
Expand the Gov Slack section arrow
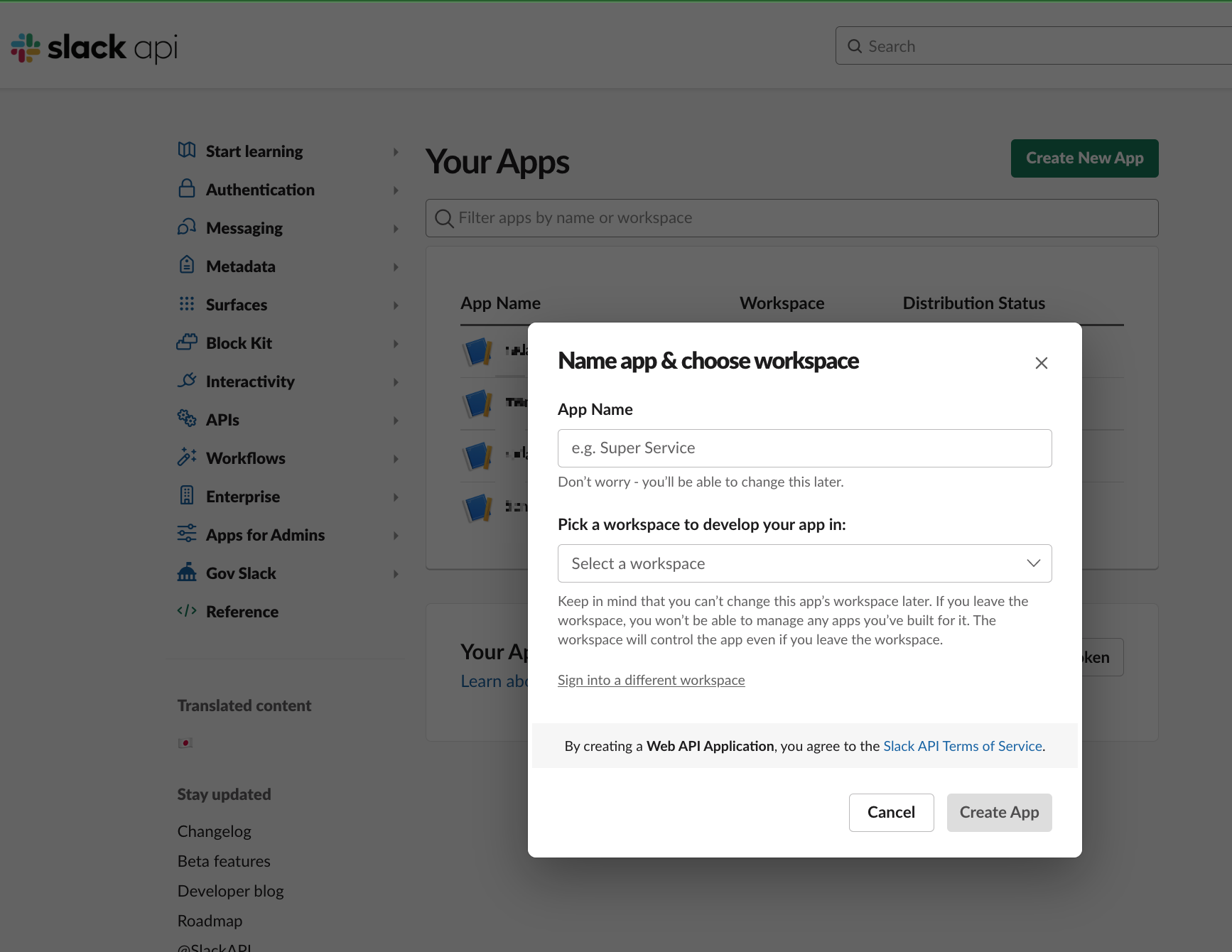coord(396,574)
